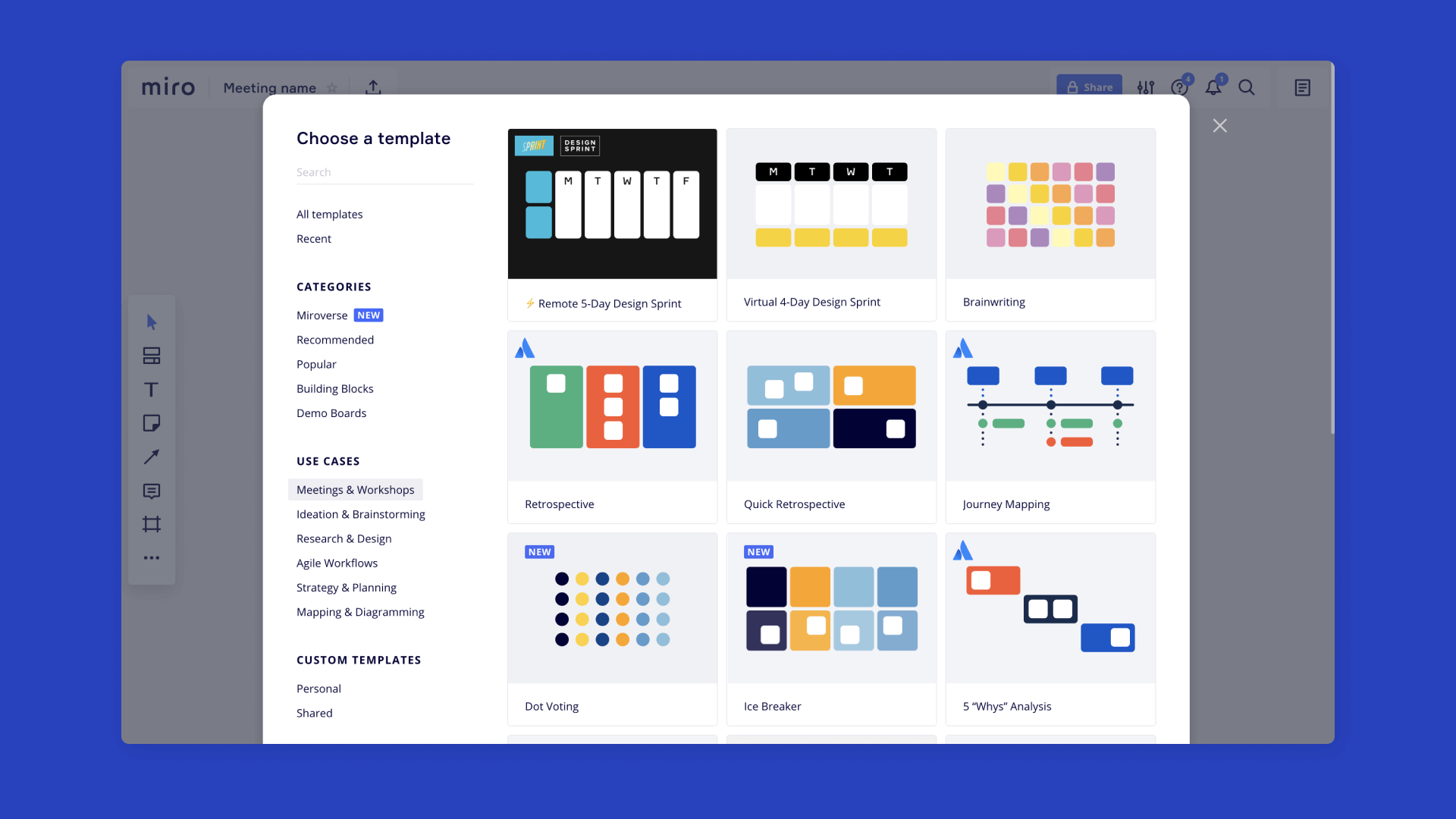The width and height of the screenshot is (1456, 819).
Task: Select the arrow/select tool in toolbar
Action: pos(150,321)
